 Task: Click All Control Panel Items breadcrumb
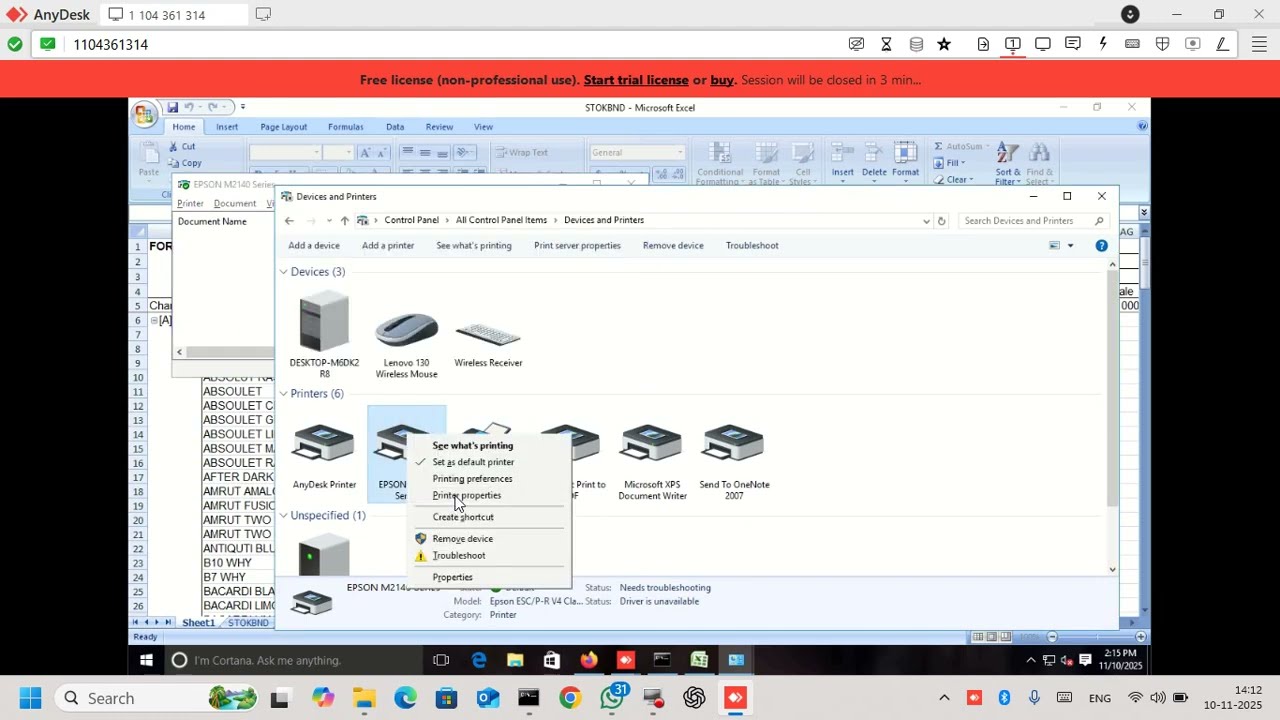point(501,220)
